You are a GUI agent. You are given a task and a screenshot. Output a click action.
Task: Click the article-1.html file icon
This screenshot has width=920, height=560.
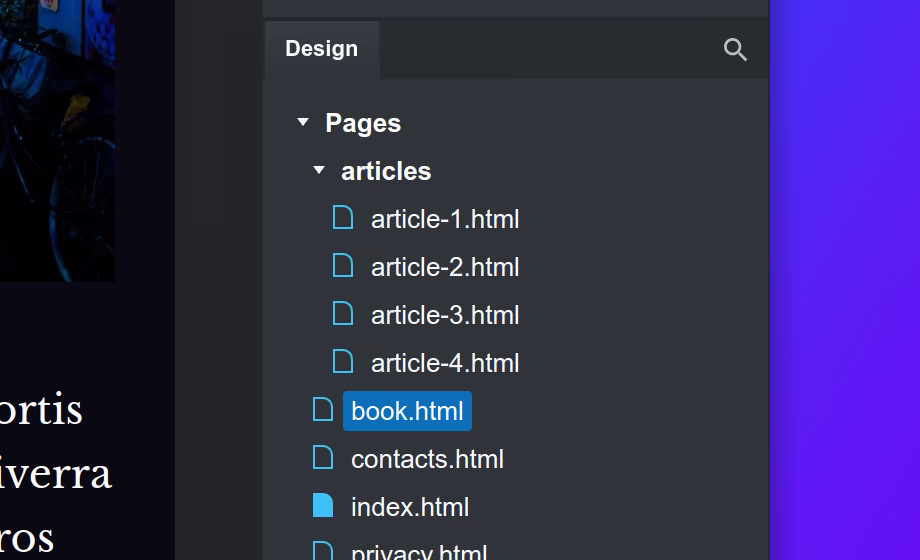click(343, 218)
